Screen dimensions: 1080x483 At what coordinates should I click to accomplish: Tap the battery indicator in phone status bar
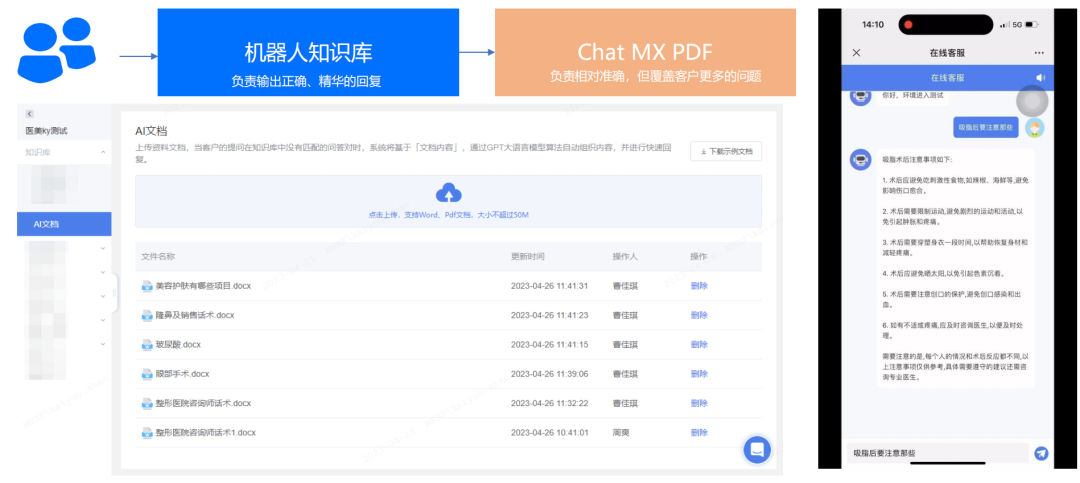[x=1031, y=24]
